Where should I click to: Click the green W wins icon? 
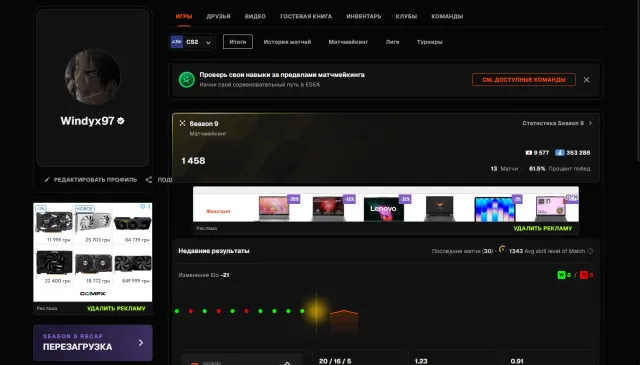pyautogui.click(x=561, y=275)
